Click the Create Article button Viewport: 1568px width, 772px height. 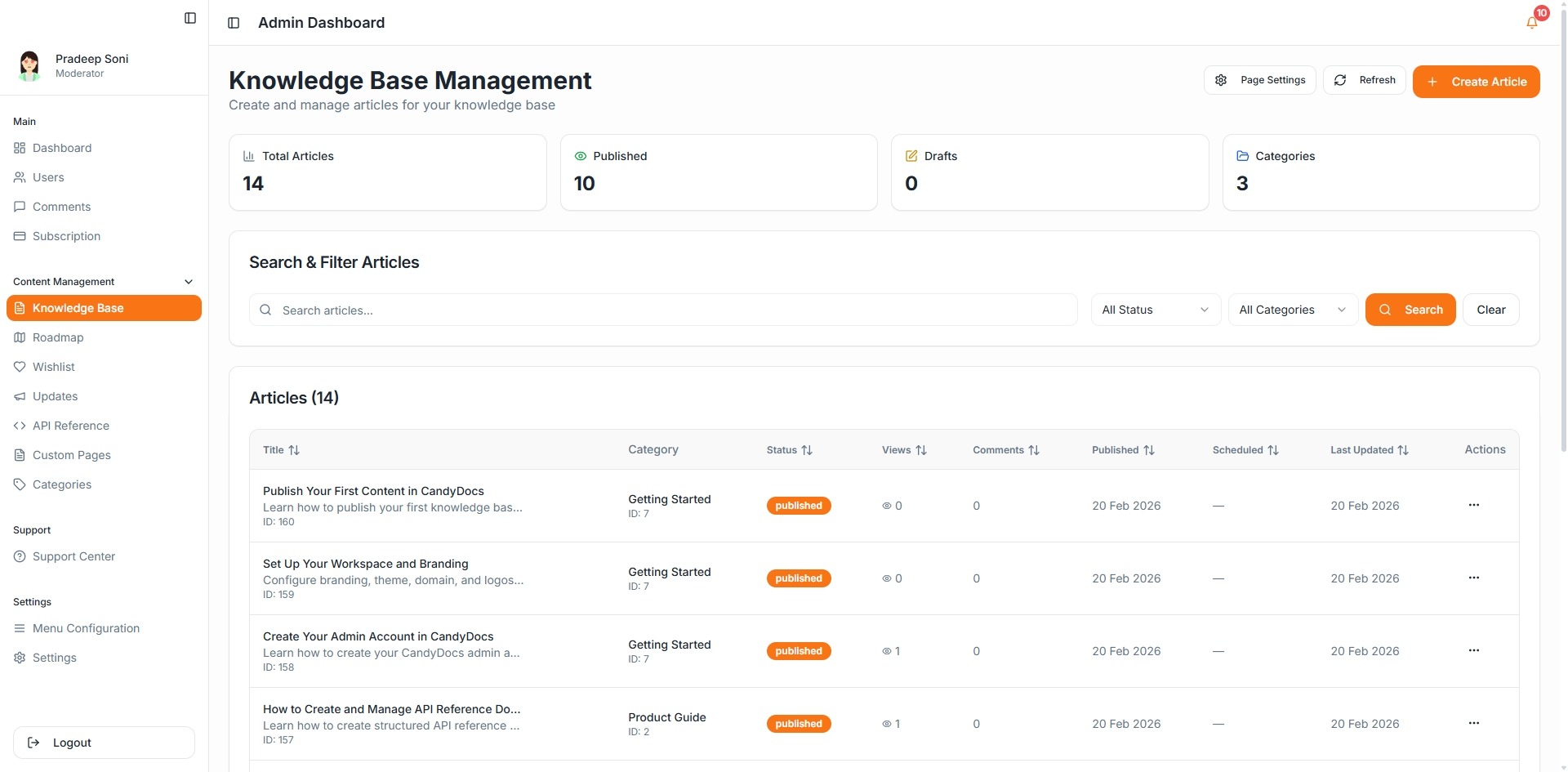click(1476, 82)
